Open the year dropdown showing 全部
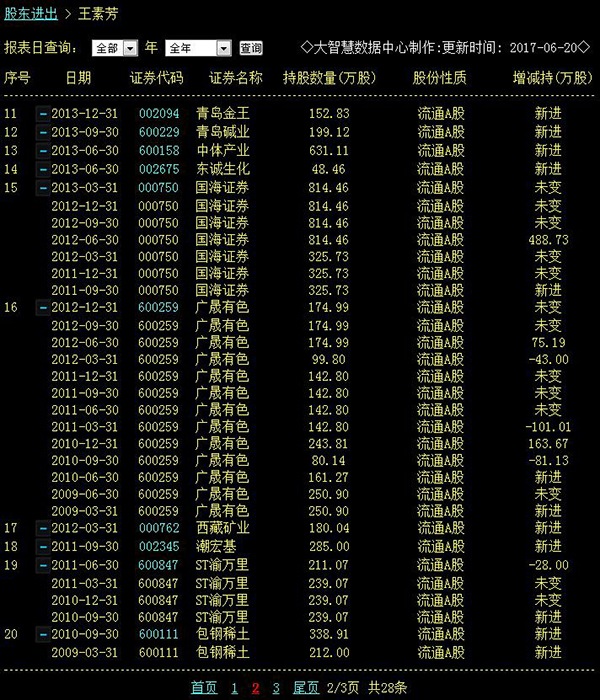The height and width of the screenshot is (700, 600). coord(115,48)
